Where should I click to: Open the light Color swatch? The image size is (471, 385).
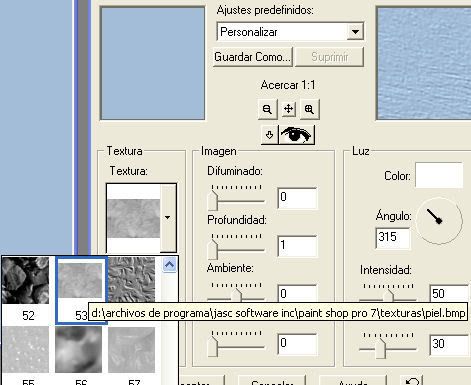click(439, 175)
